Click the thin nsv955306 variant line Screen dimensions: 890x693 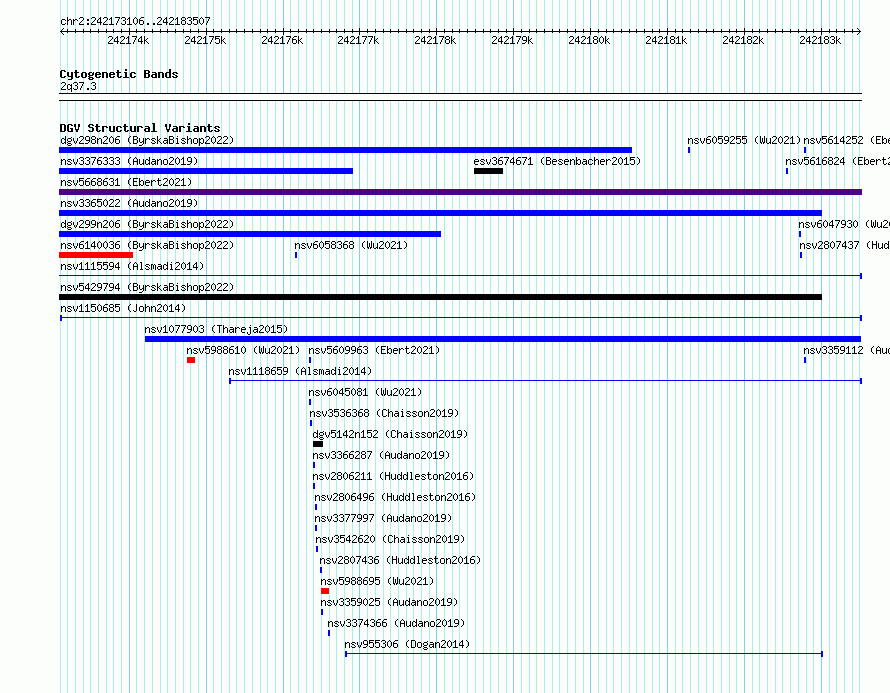(584, 654)
